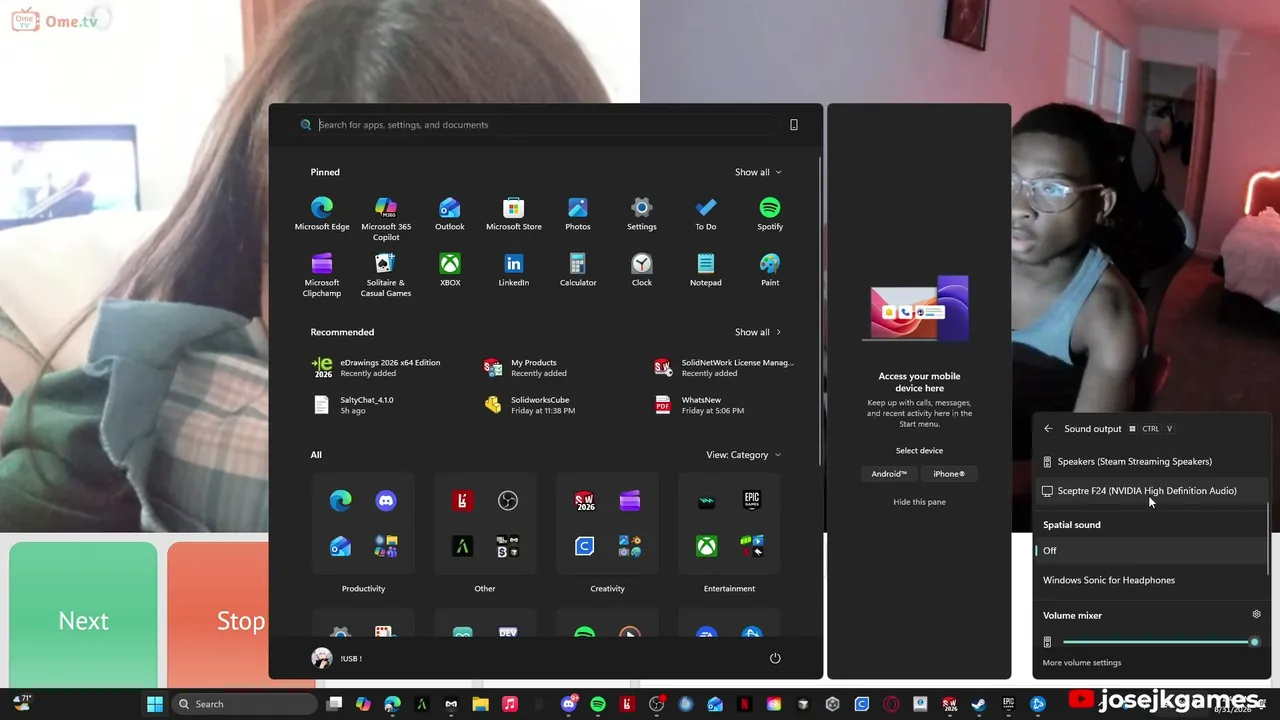Switch output to Speakers (Steam Streaming Speakers)

(x=1150, y=462)
